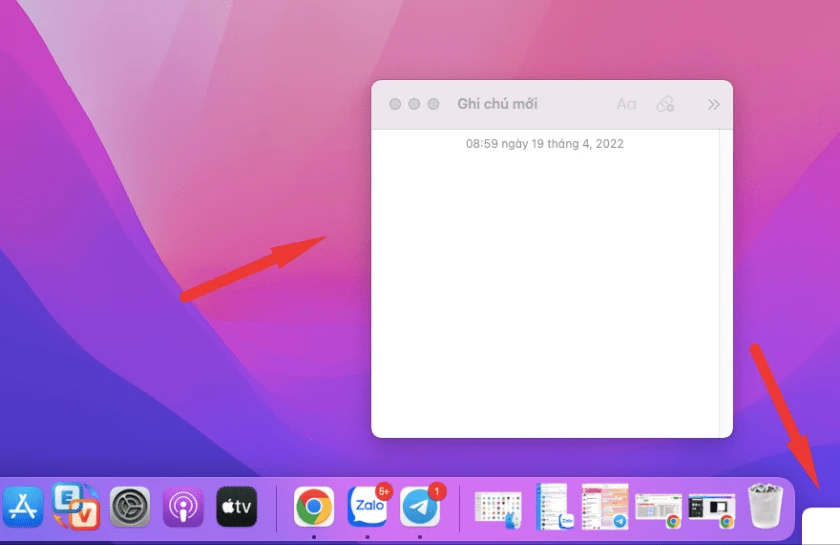Launch the EVKey app in the Dock
Viewport: 840px width, 545px height.
tap(76, 506)
